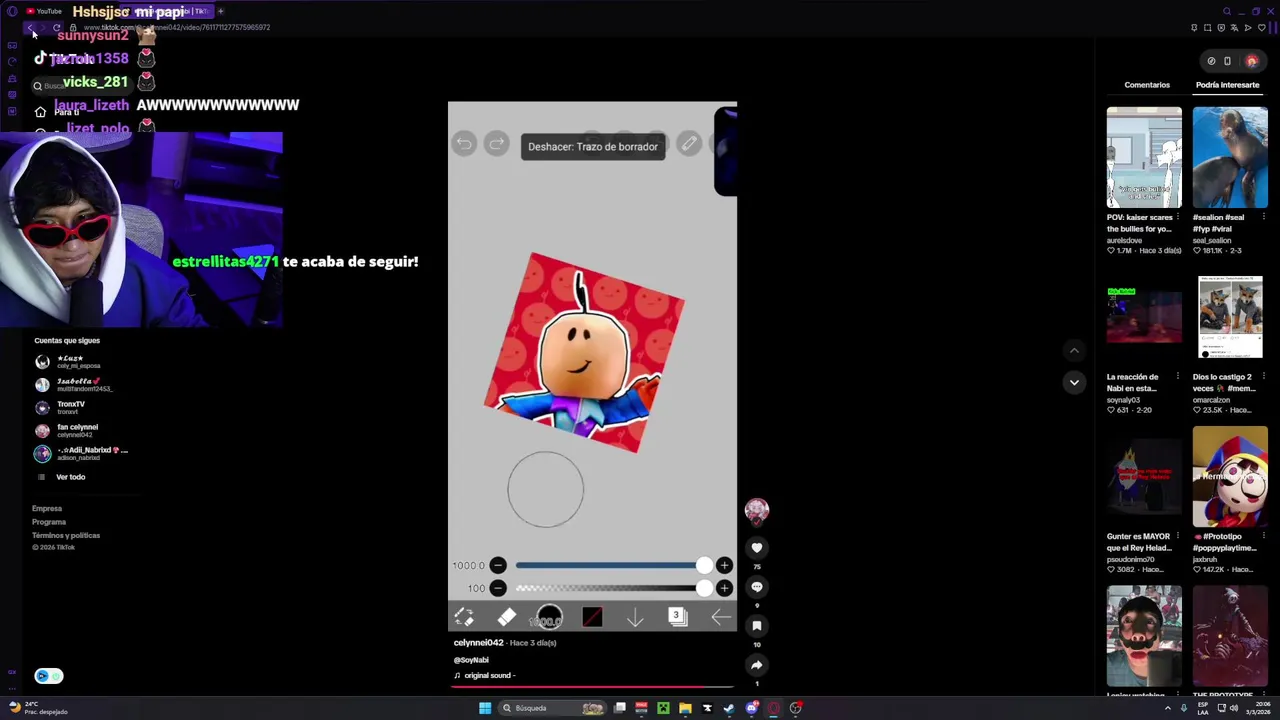This screenshot has height=720, width=1280.
Task: Decrease brush size with the minus button
Action: [x=498, y=565]
